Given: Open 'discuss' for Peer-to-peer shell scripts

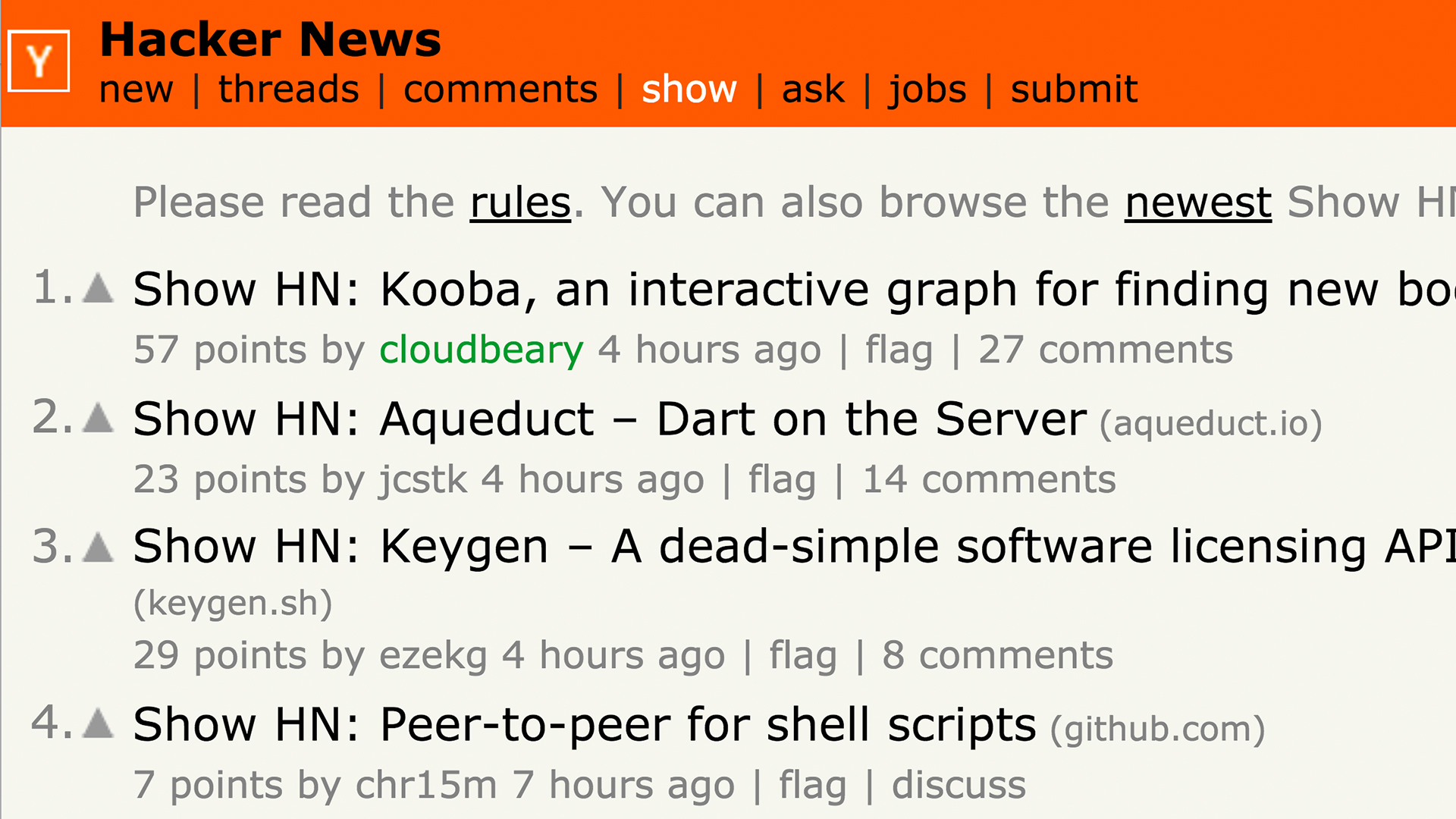Looking at the screenshot, I should pyautogui.click(x=959, y=785).
